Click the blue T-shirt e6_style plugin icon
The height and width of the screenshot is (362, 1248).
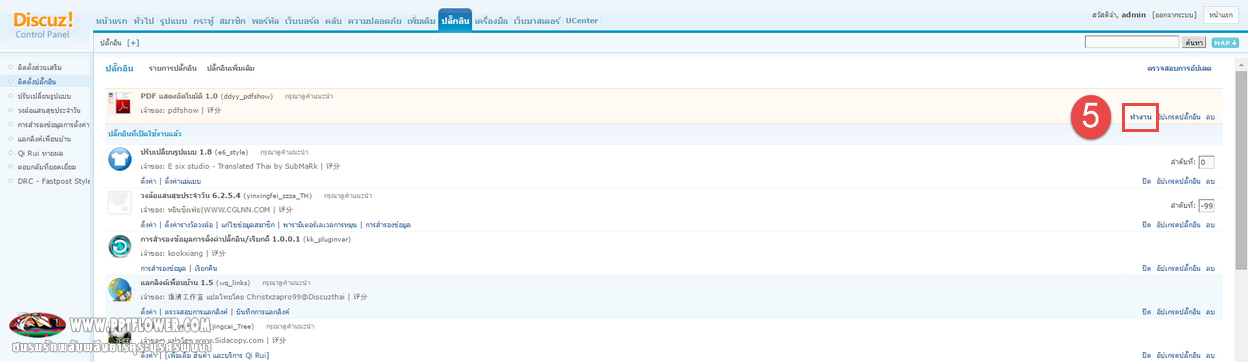[120, 158]
